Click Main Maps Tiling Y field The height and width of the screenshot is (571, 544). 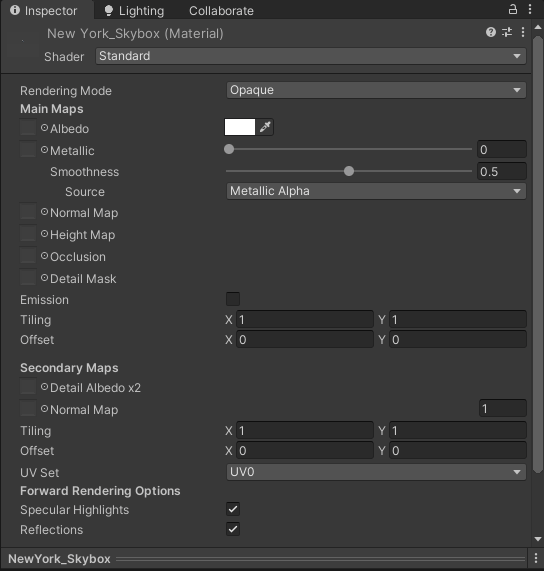click(x=458, y=319)
